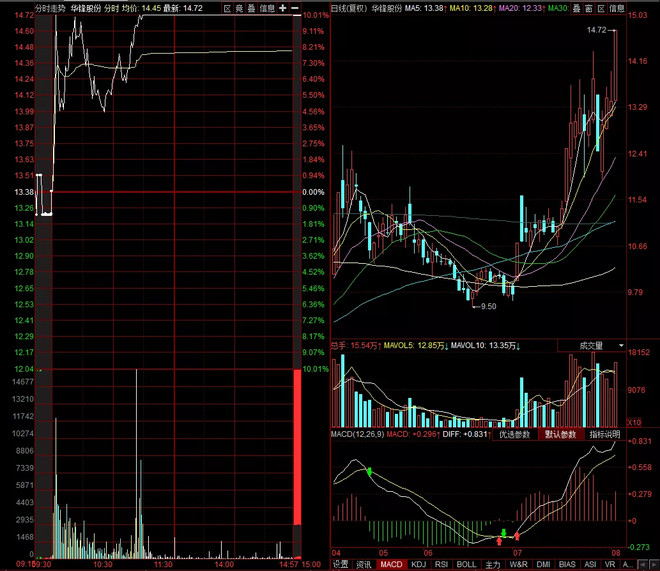Click the MACD(12,26,9) parameter label
The image size is (660, 571).
click(357, 434)
